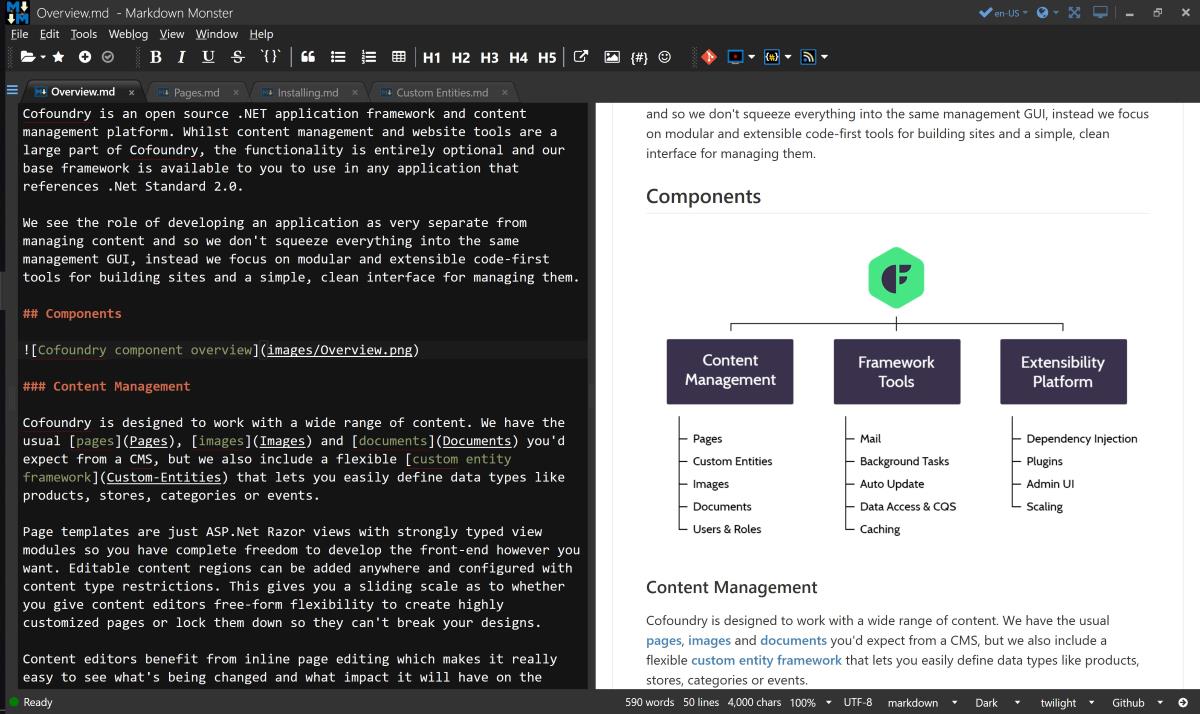
Task: Open the emoji picker smiley icon
Action: (665, 57)
